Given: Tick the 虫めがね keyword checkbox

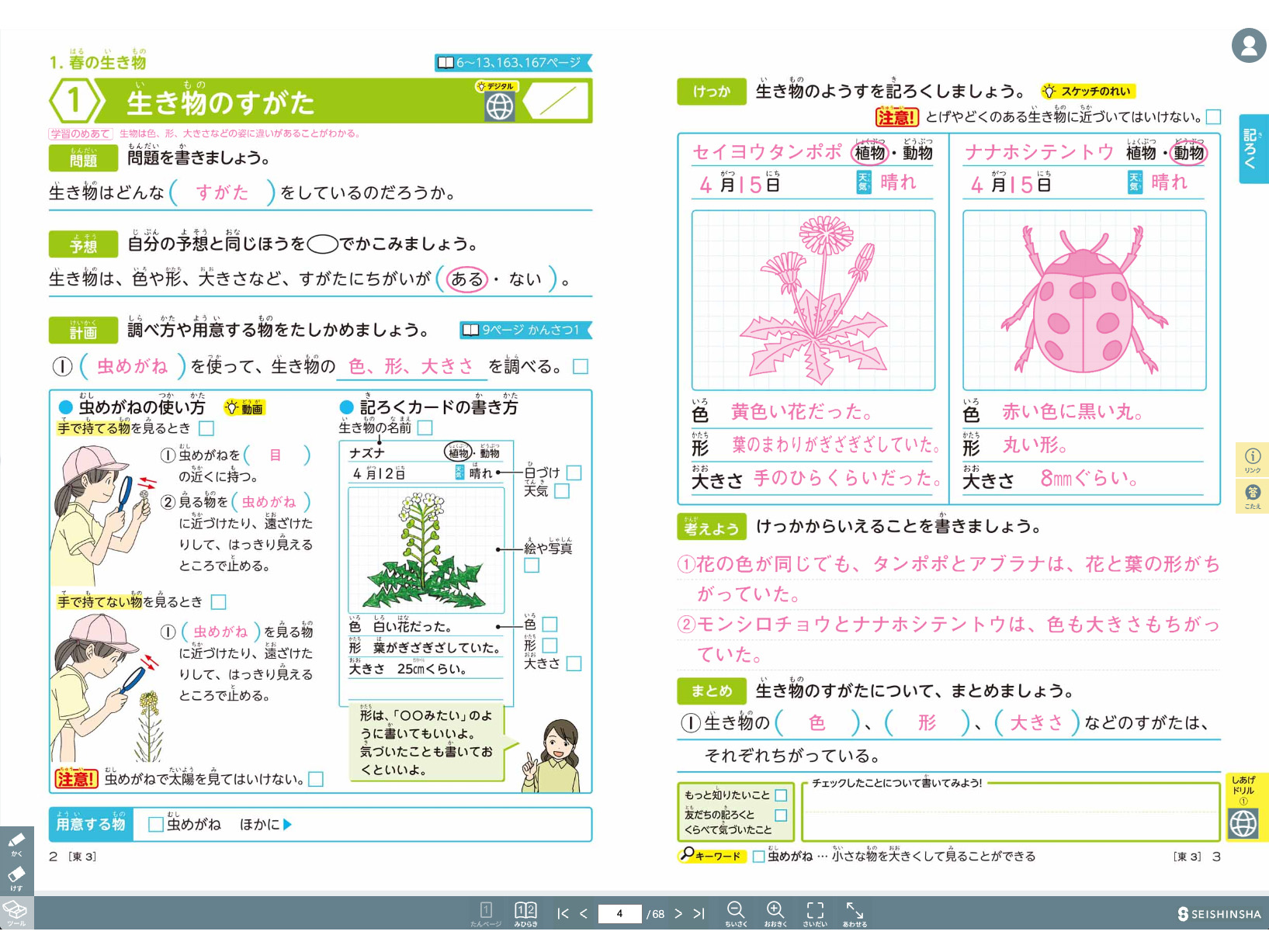Looking at the screenshot, I should (x=759, y=857).
